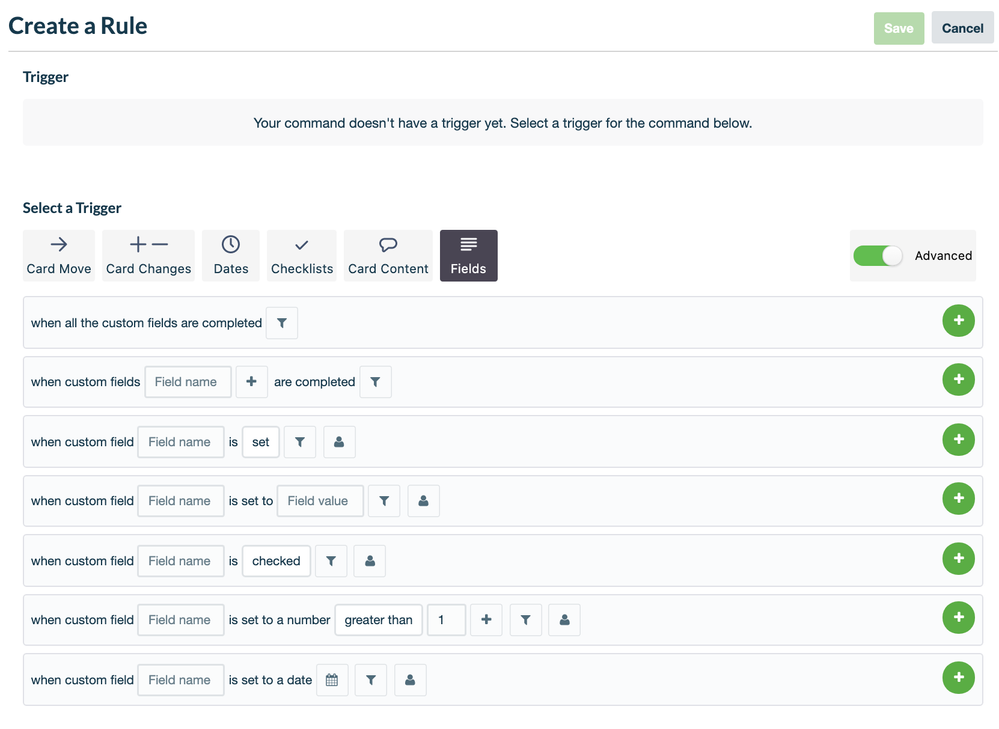The image size is (999, 729).
Task: Click plus to add another field name
Action: 252,381
